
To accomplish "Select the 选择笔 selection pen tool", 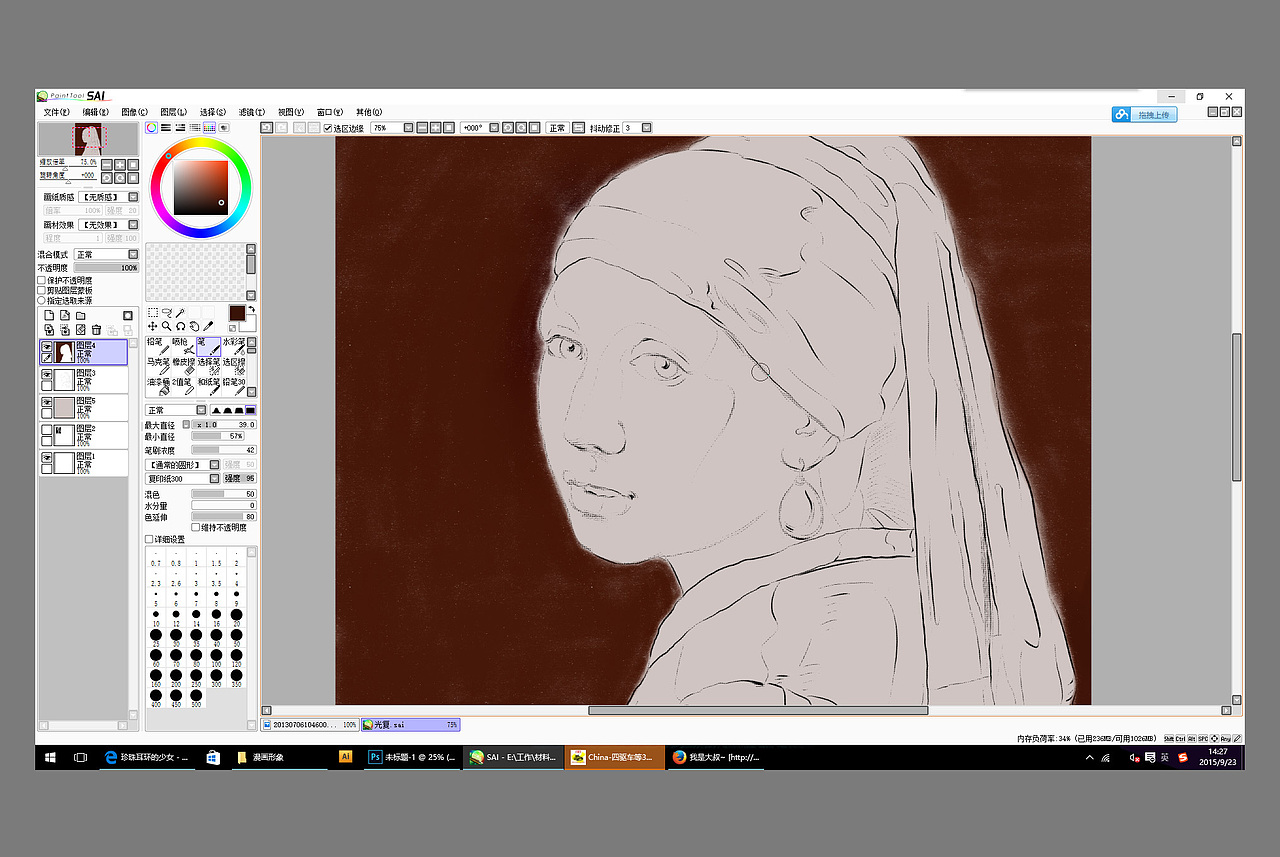I will (x=208, y=366).
